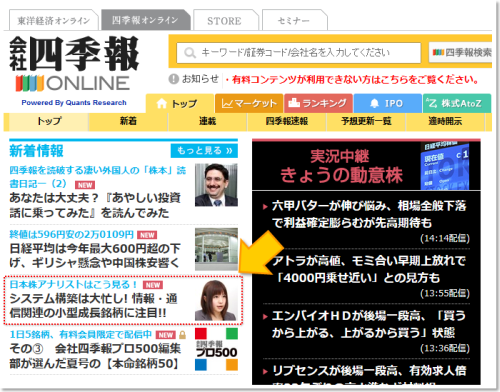Click the 四季報検索 button
This screenshot has height=392, width=500.
pos(461,53)
